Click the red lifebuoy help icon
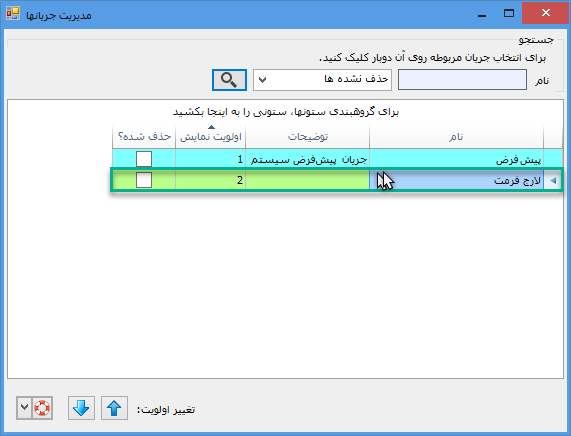 [42, 408]
